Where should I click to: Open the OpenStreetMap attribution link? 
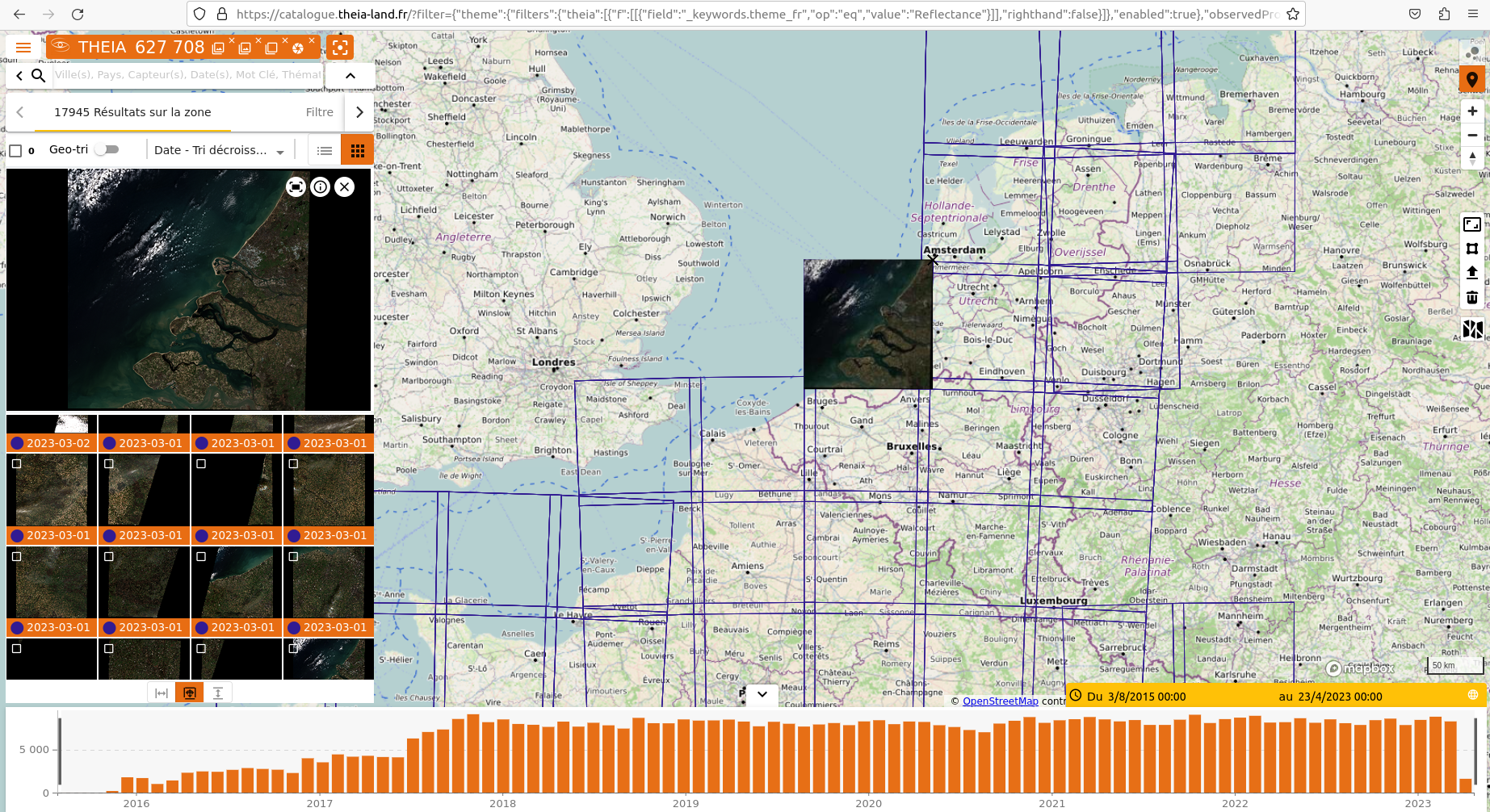(1000, 701)
